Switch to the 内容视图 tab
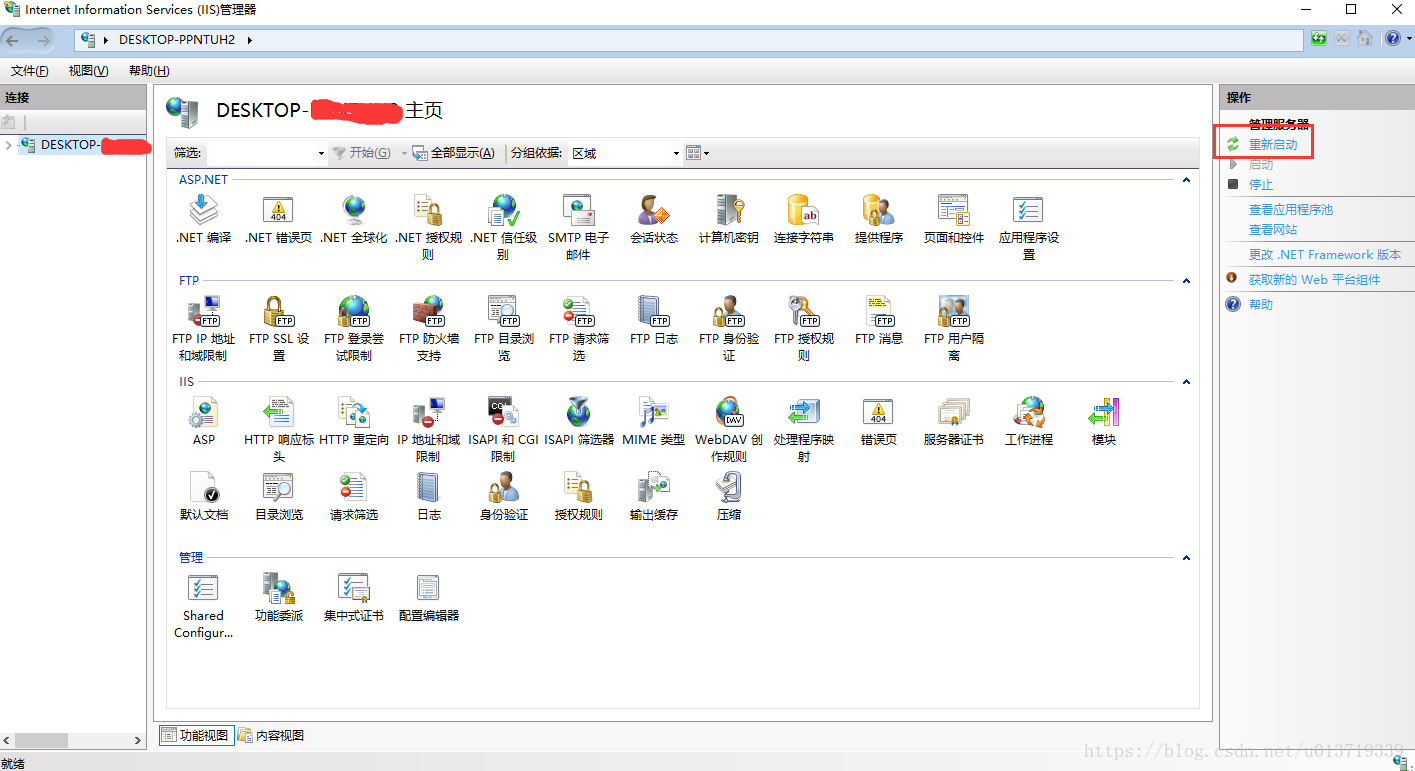The image size is (1415, 771). pos(270,736)
